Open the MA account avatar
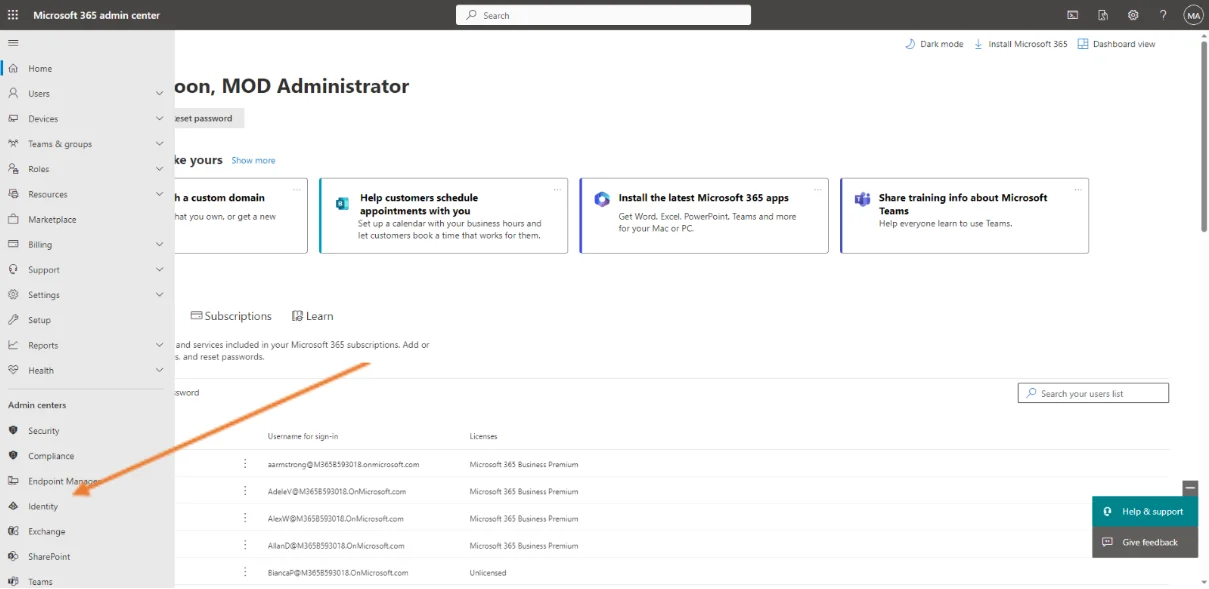This screenshot has width=1209, height=589. tap(1192, 15)
